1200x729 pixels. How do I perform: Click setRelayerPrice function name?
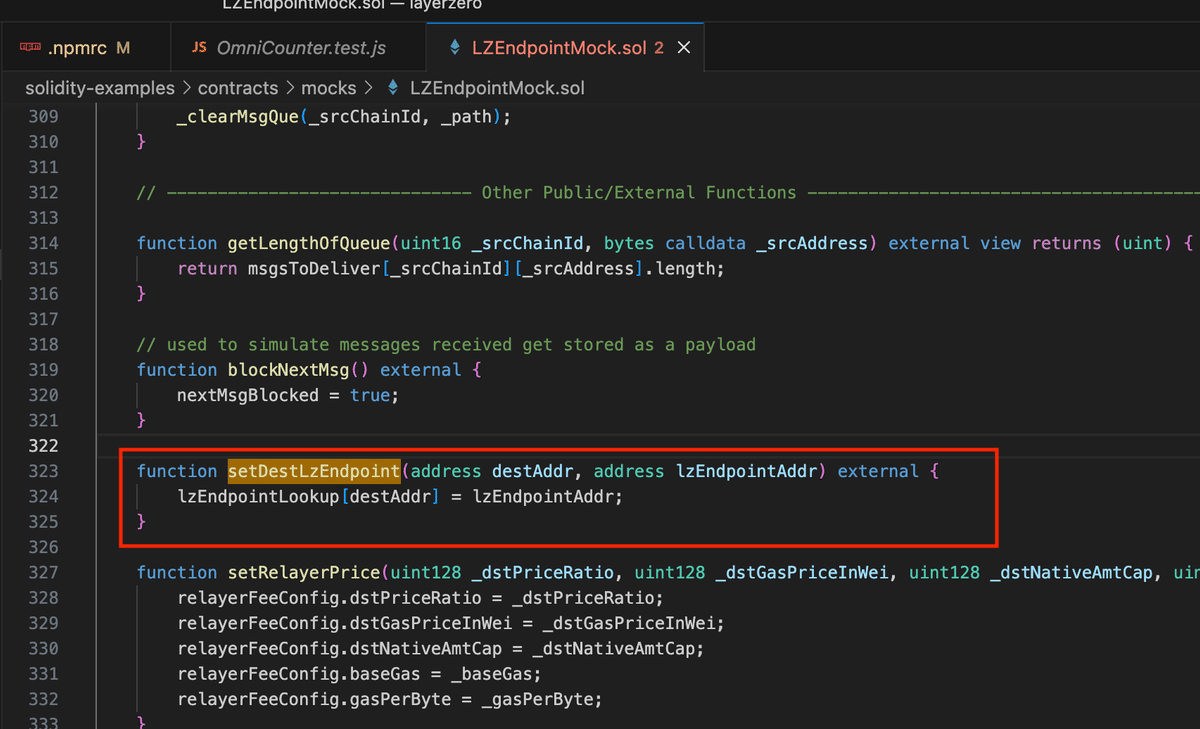tap(304, 573)
